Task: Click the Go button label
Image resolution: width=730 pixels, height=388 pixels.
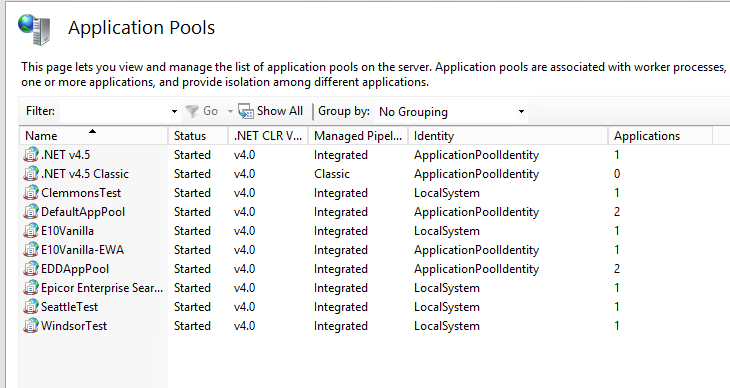Action: pyautogui.click(x=210, y=111)
